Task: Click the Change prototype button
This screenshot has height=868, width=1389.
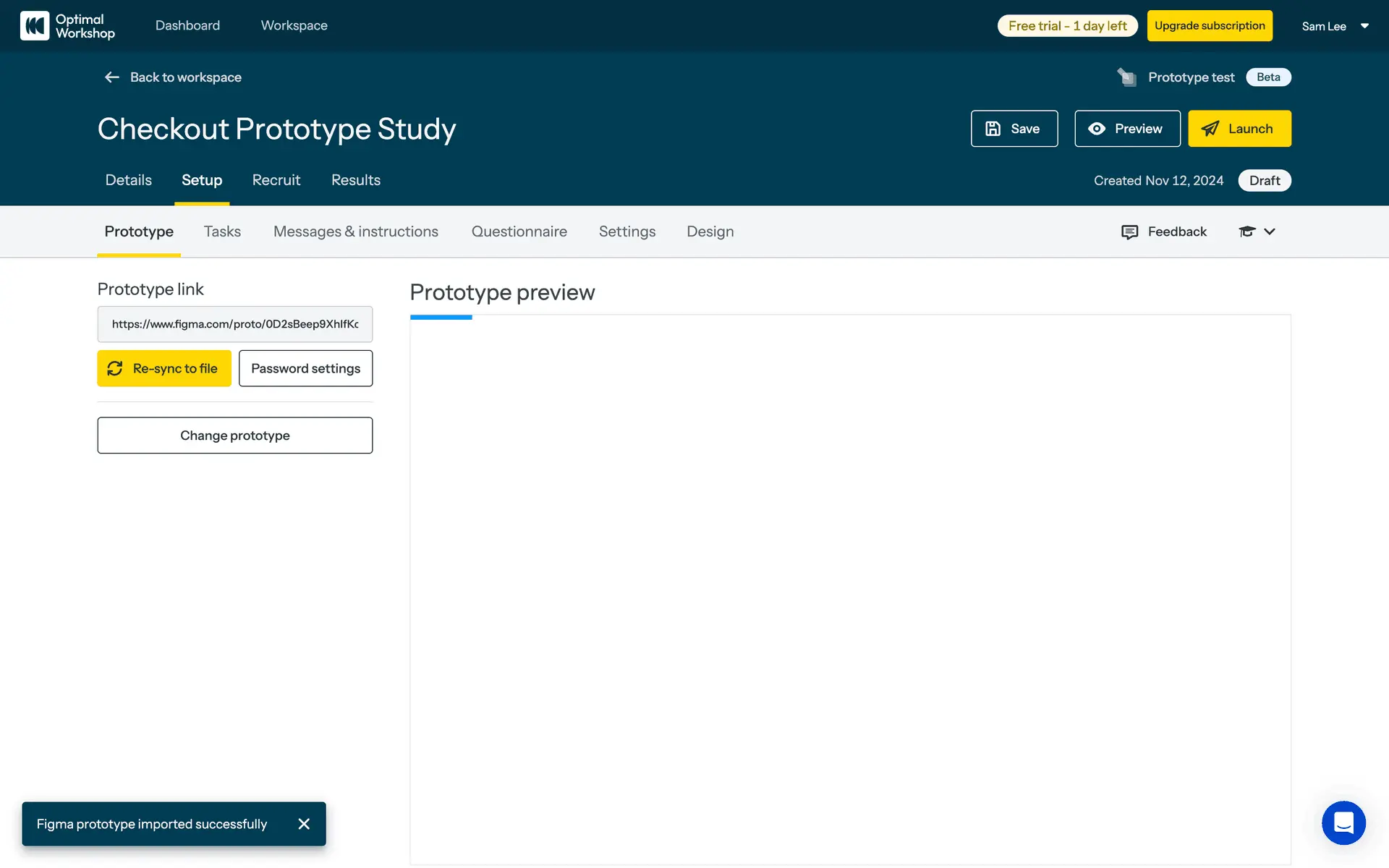Action: click(x=235, y=435)
